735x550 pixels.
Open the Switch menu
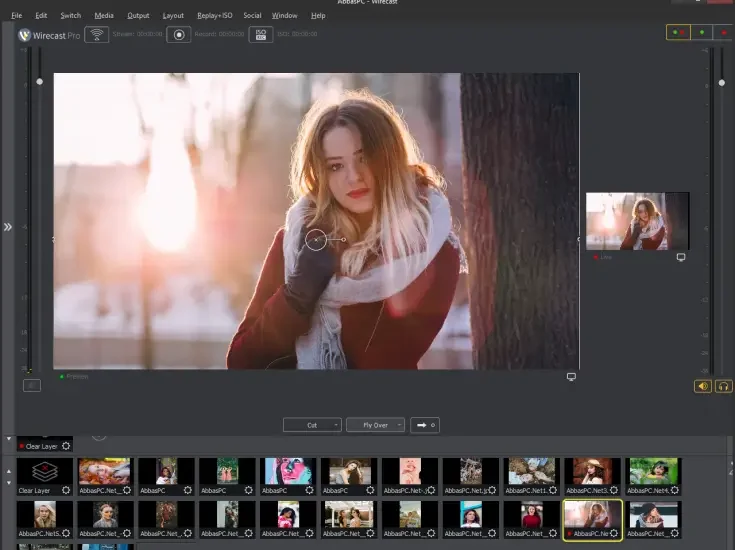click(70, 15)
